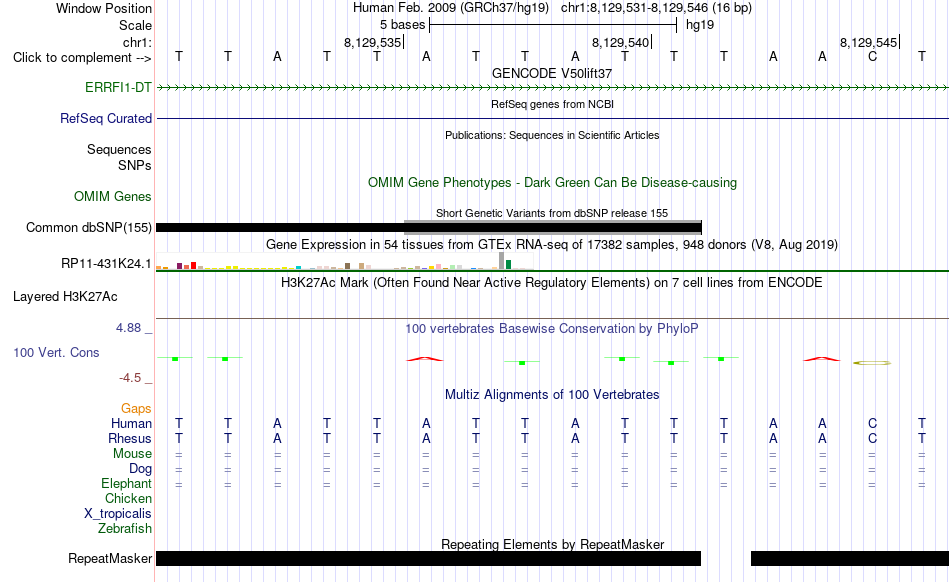Select the 100 Vert. Cons label
The width and height of the screenshot is (950, 582).
coord(56,352)
